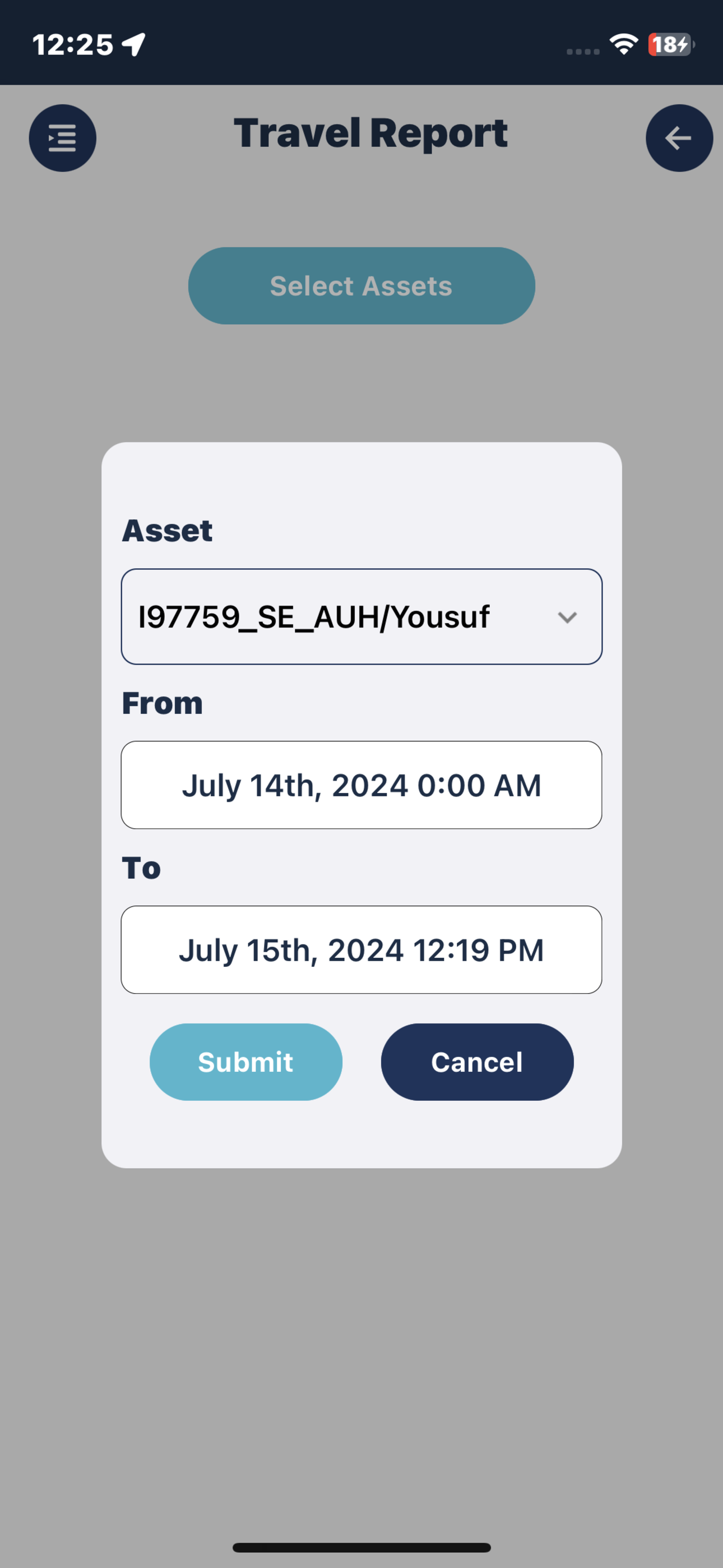Tap the back arrow icon
Image resolution: width=723 pixels, height=1568 pixels.
coord(679,137)
